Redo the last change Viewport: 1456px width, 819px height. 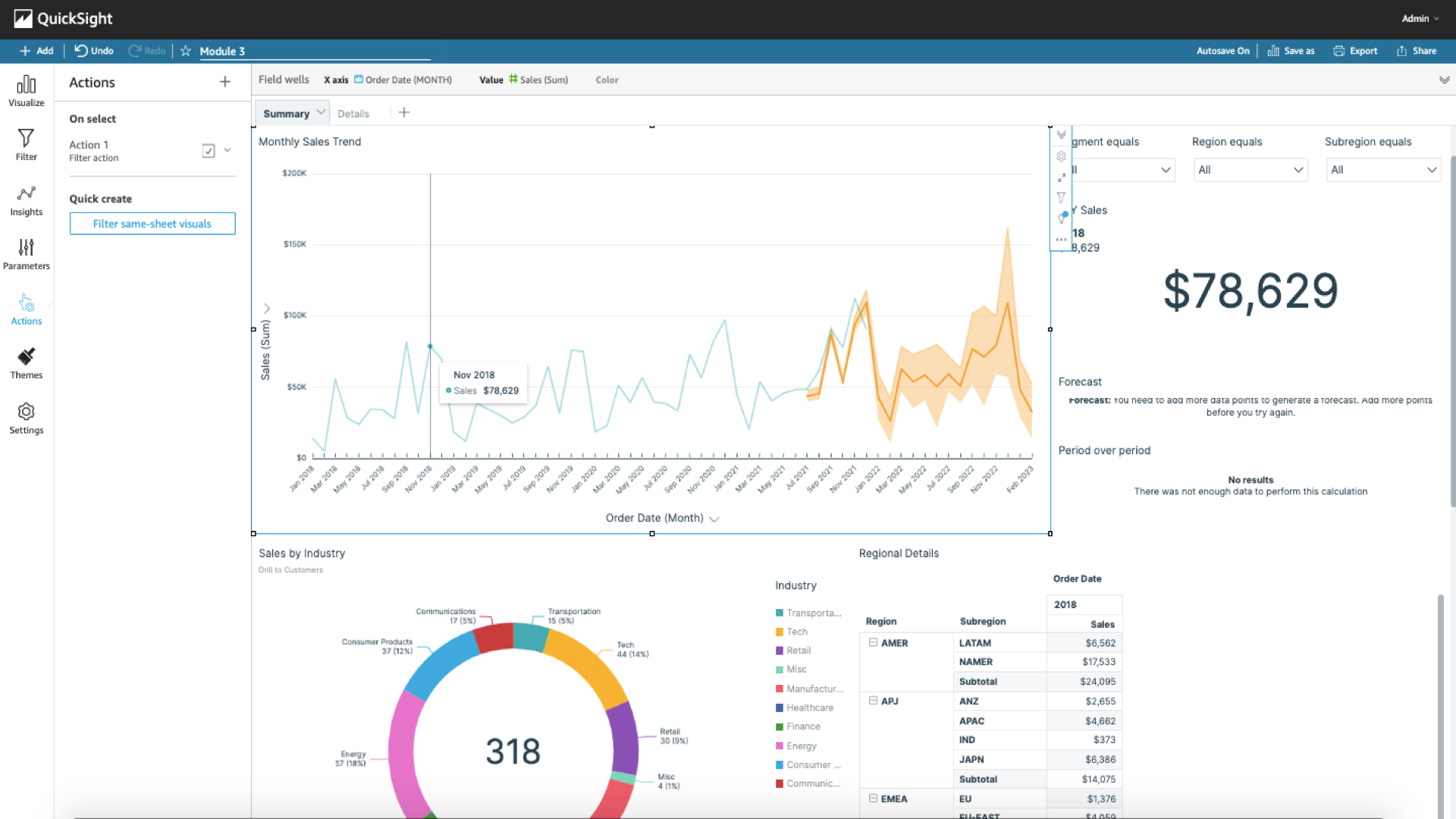pos(147,51)
